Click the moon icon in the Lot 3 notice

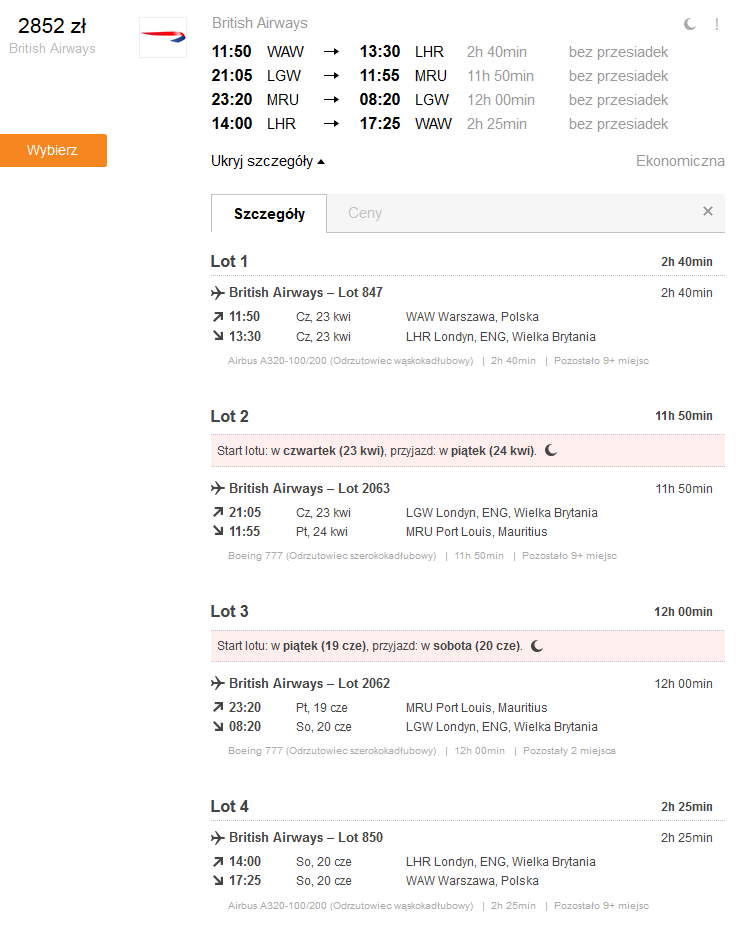click(537, 646)
